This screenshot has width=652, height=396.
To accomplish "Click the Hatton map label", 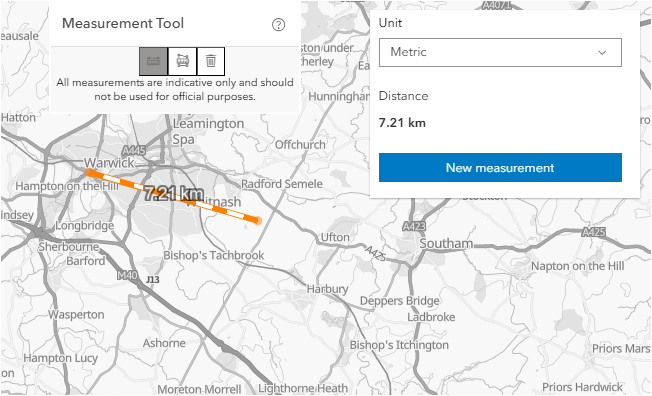I will (18, 118).
